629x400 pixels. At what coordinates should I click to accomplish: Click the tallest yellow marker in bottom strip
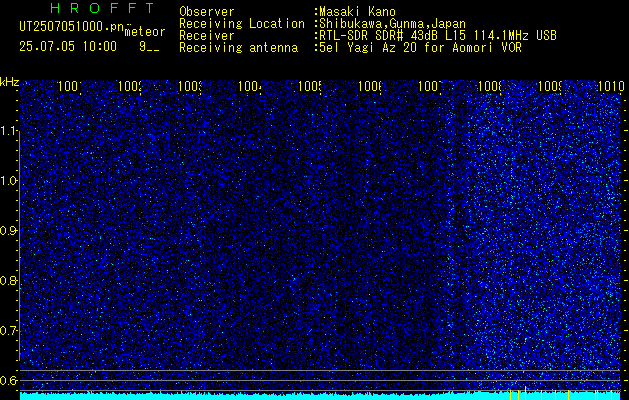526,393
